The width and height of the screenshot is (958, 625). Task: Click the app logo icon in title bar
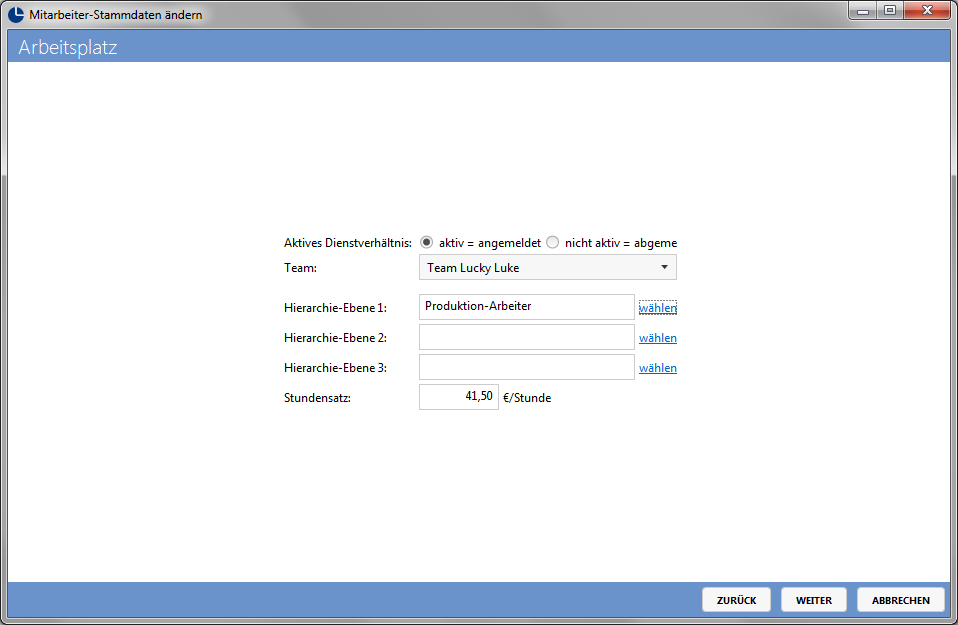[x=16, y=14]
